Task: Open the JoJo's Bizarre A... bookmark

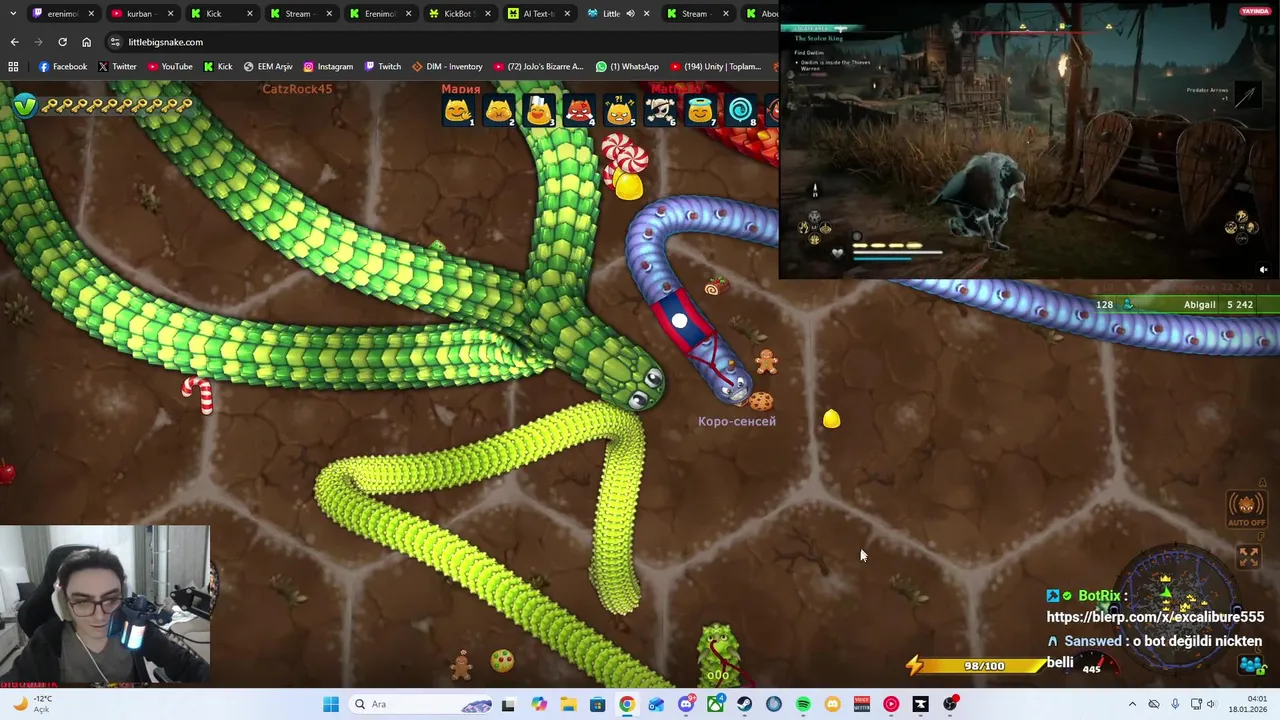Action: click(x=538, y=66)
